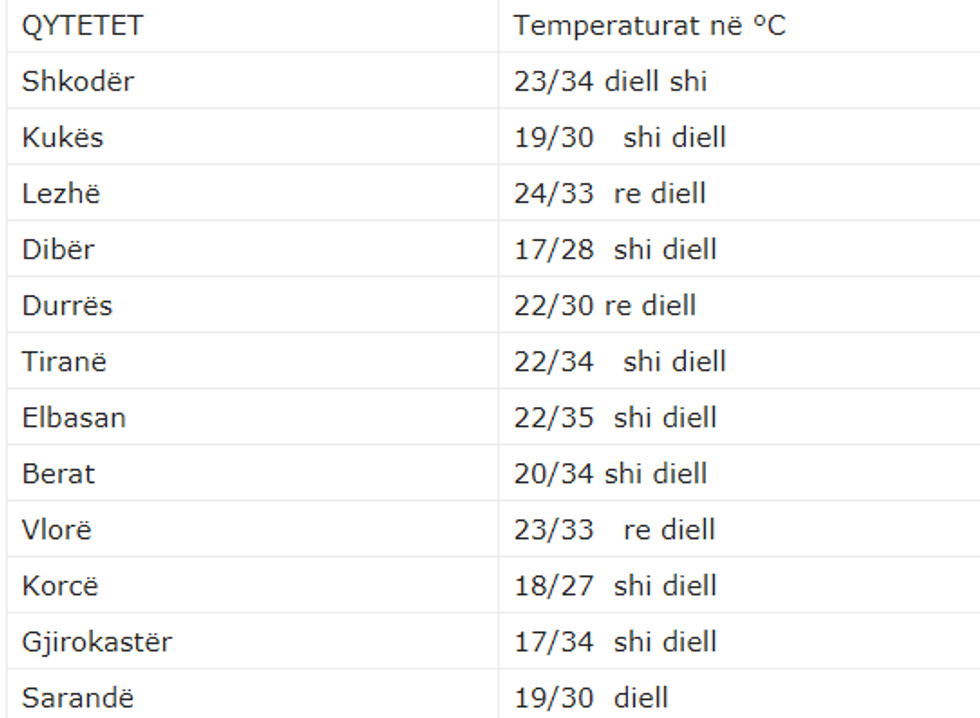Select the 22/35 shi diell temperature value
Image resolution: width=980 pixels, height=718 pixels.
(615, 417)
